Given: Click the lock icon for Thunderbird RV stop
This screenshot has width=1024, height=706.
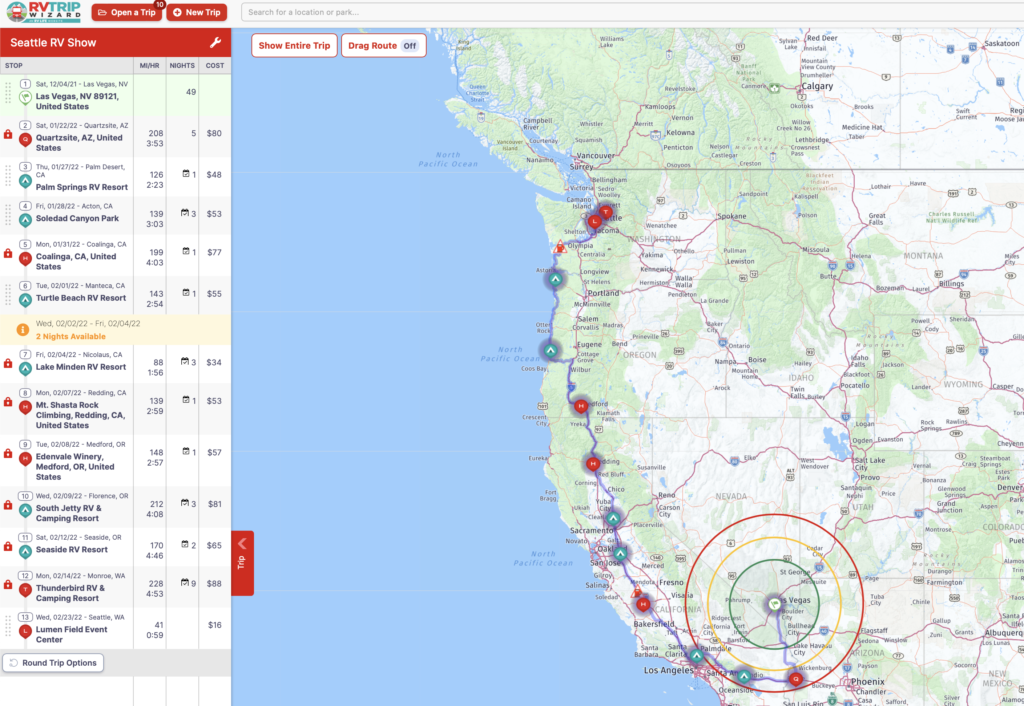Looking at the screenshot, I should pos(8,585).
